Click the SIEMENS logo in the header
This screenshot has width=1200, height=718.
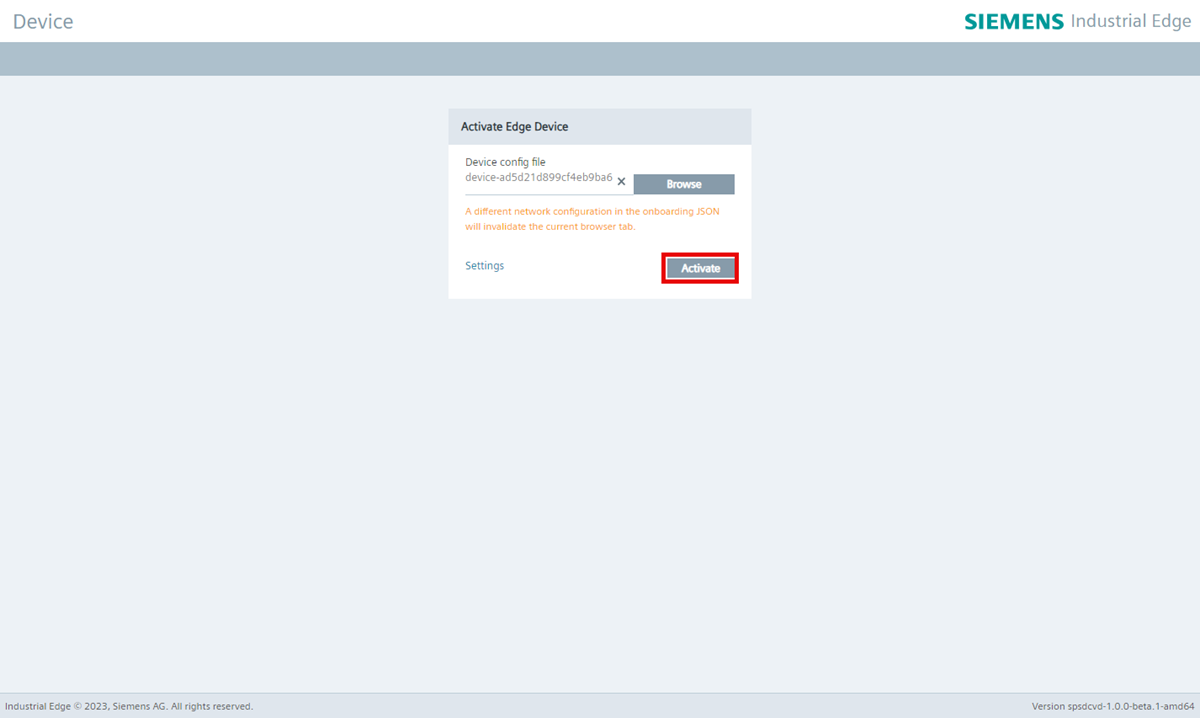click(1013, 21)
